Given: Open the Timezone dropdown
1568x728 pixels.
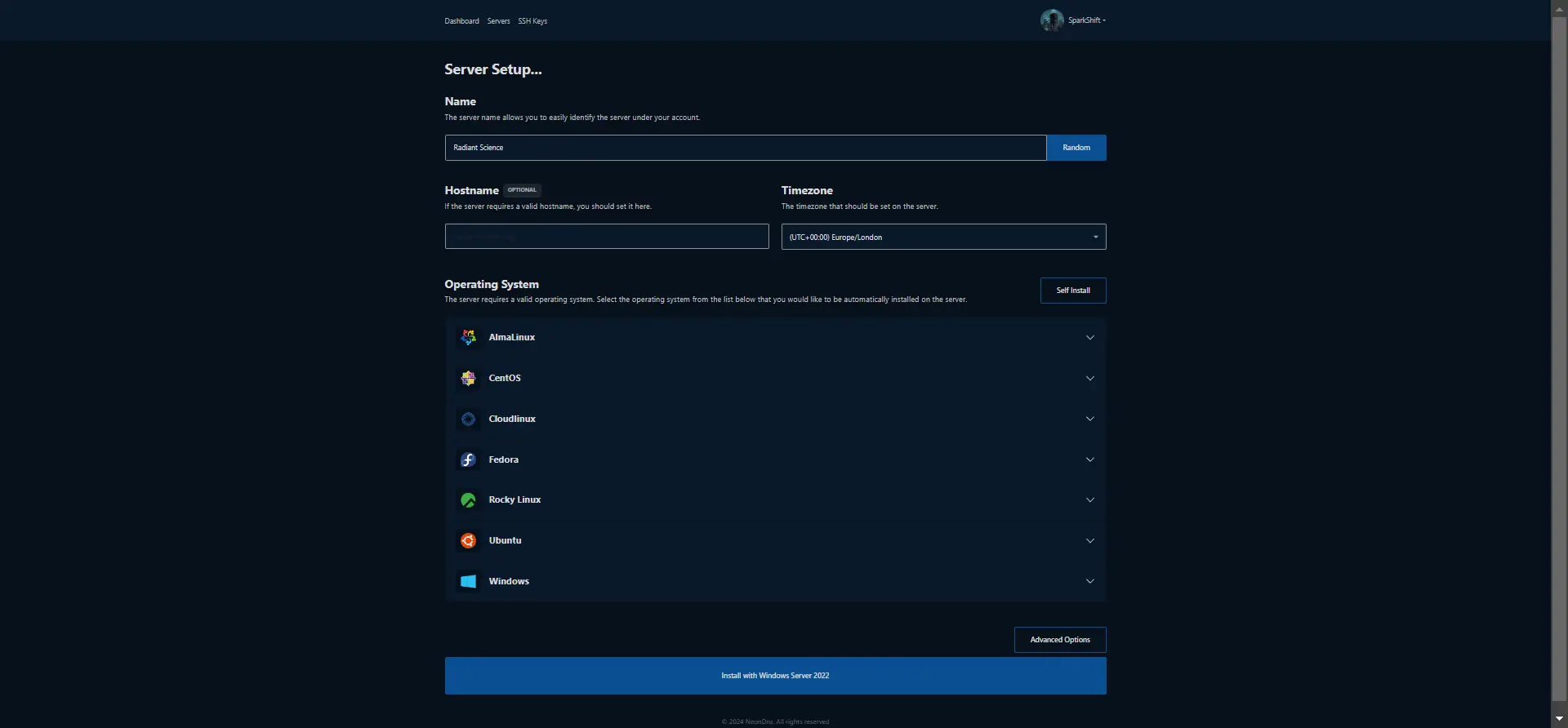Looking at the screenshot, I should coord(943,237).
